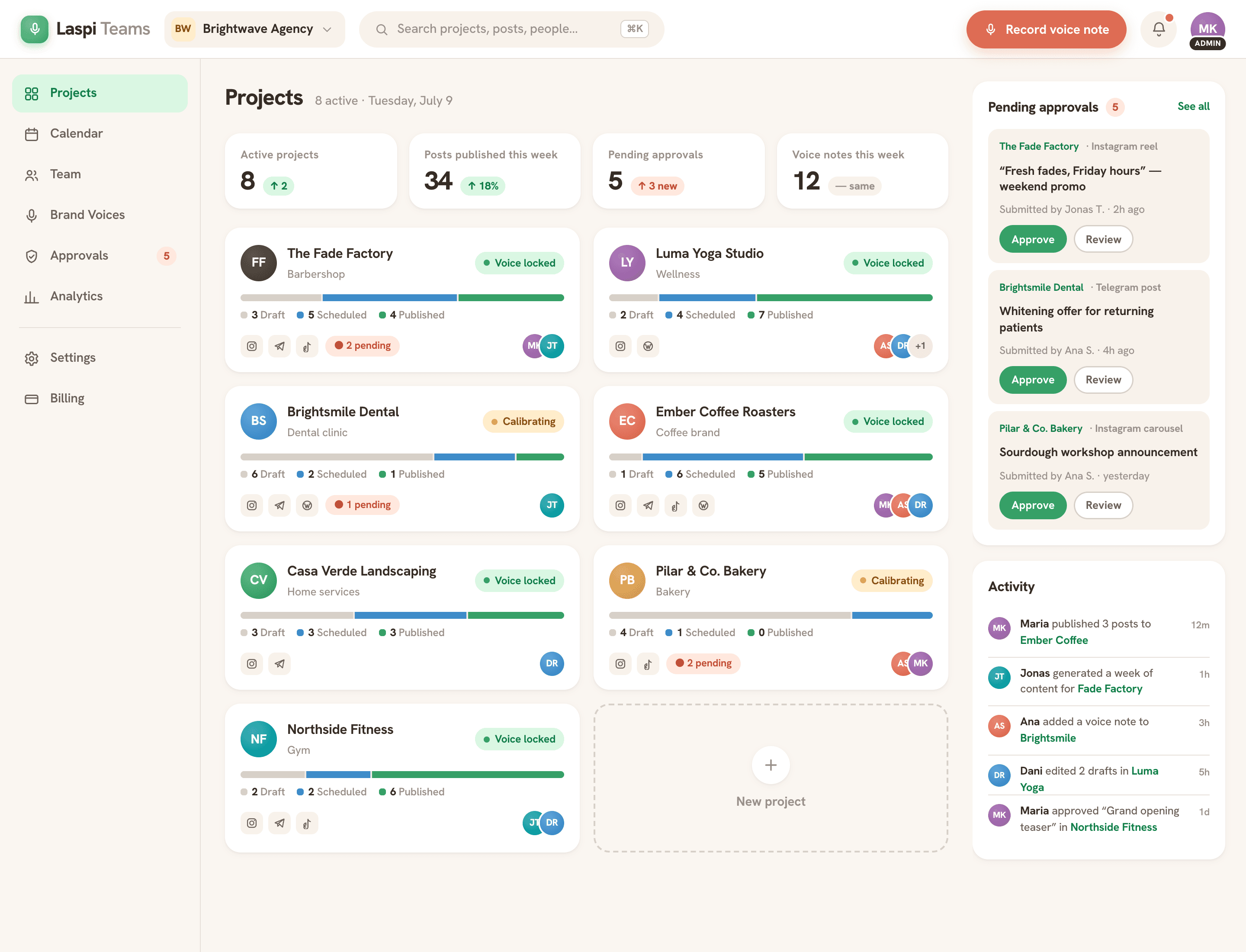Click TikTok icon on Ember Coffee Roasters card
Screen dimensions: 1246x952
[676, 505]
